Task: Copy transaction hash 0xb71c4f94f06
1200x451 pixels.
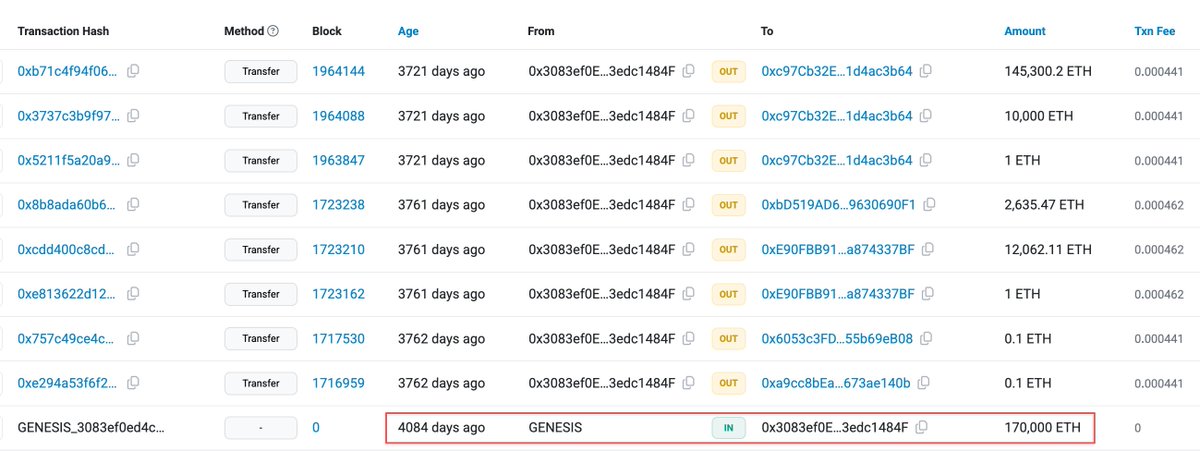Action: (133, 72)
